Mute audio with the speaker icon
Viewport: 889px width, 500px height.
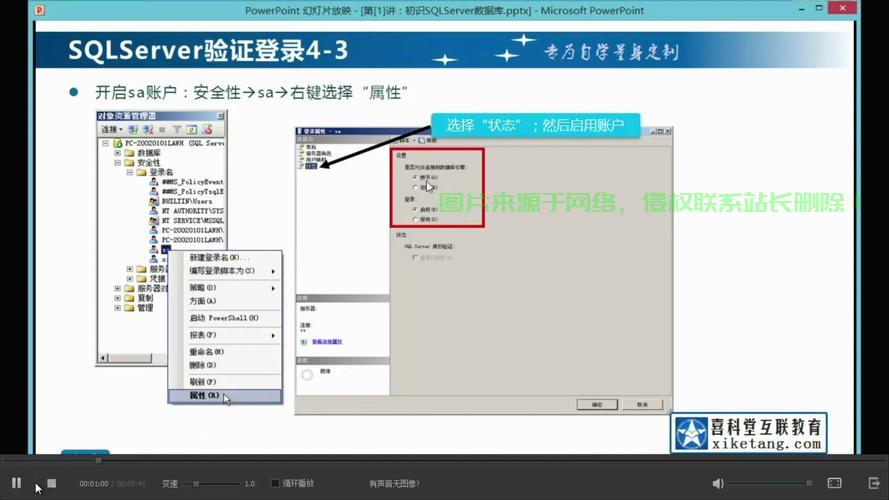pyautogui.click(x=717, y=483)
